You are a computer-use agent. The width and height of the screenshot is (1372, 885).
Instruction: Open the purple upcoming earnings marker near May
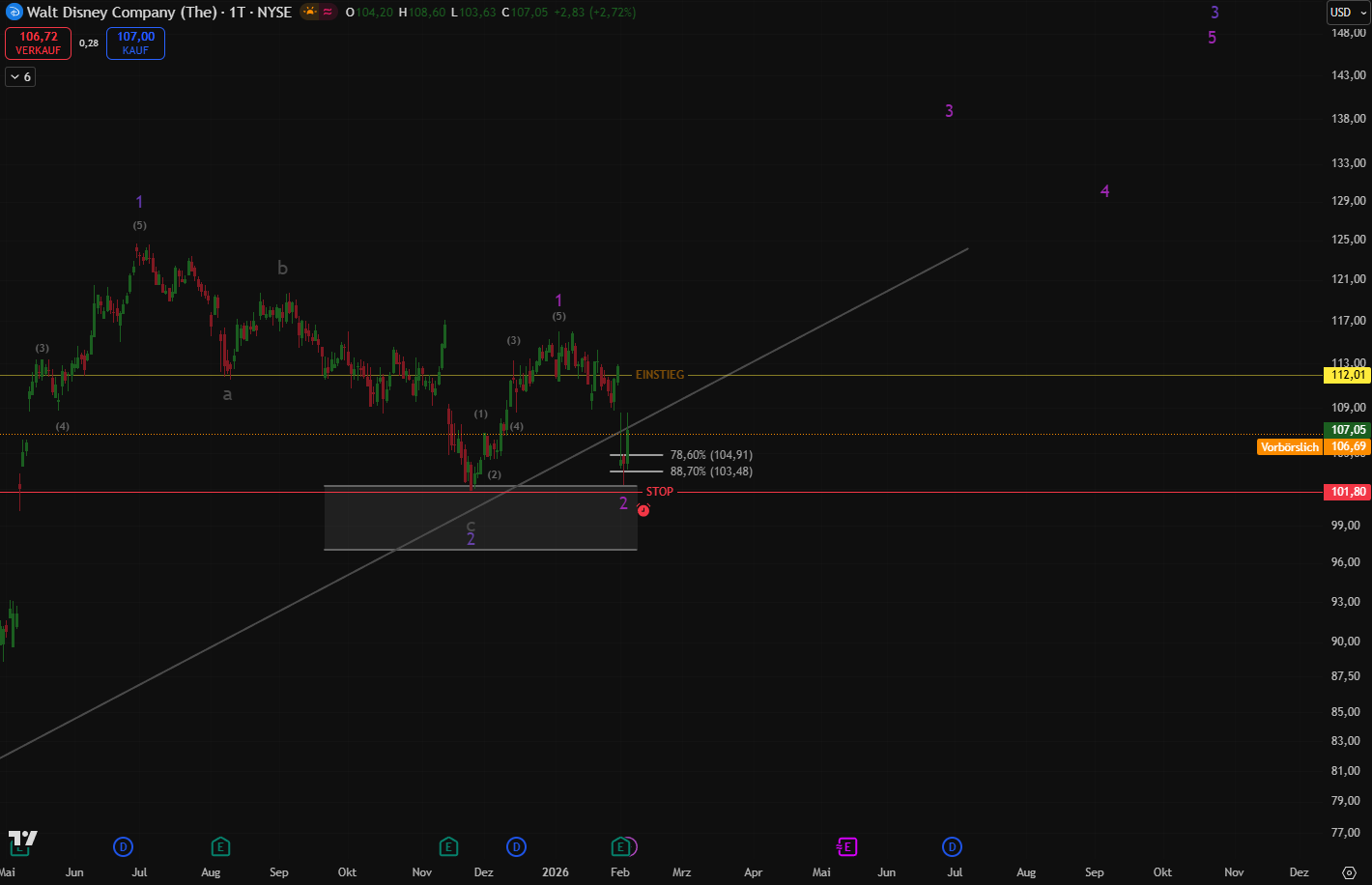coord(846,847)
